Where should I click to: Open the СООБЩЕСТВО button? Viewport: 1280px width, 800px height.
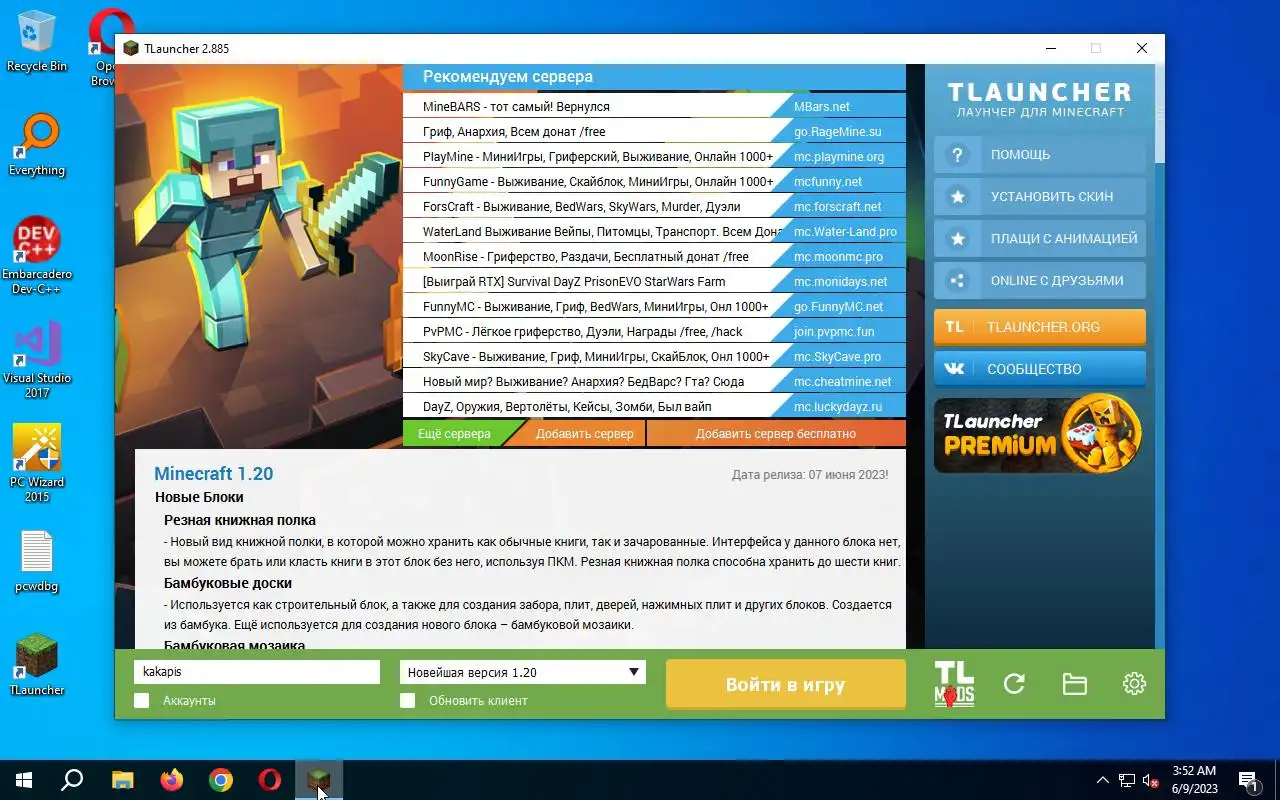(1040, 369)
